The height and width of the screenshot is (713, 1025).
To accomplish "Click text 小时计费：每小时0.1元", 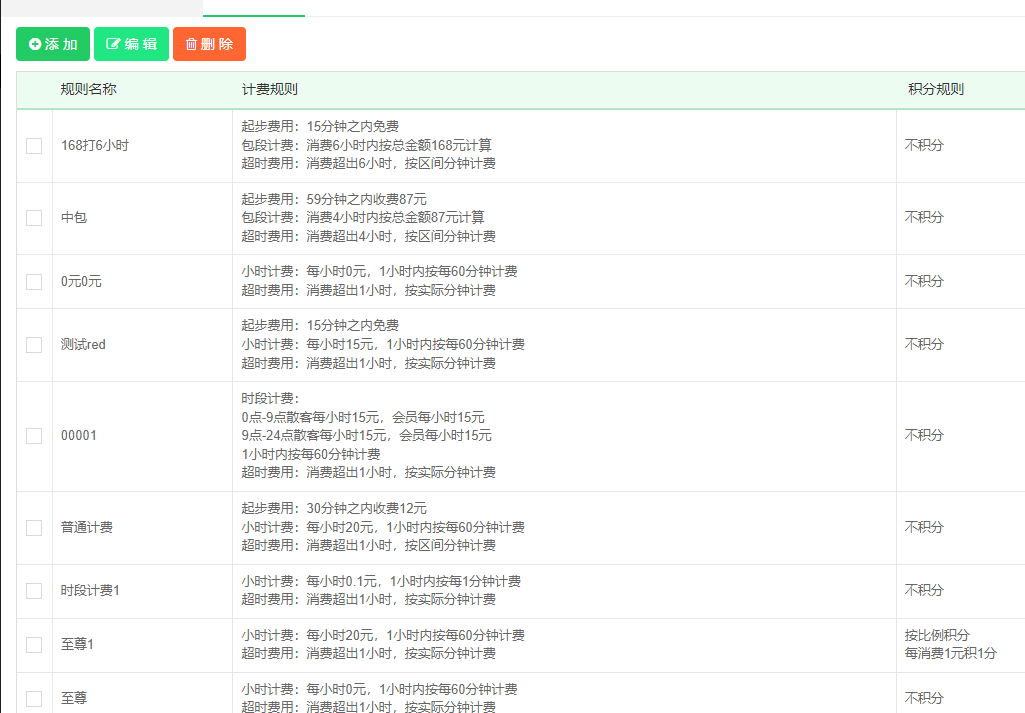I will tap(309, 581).
